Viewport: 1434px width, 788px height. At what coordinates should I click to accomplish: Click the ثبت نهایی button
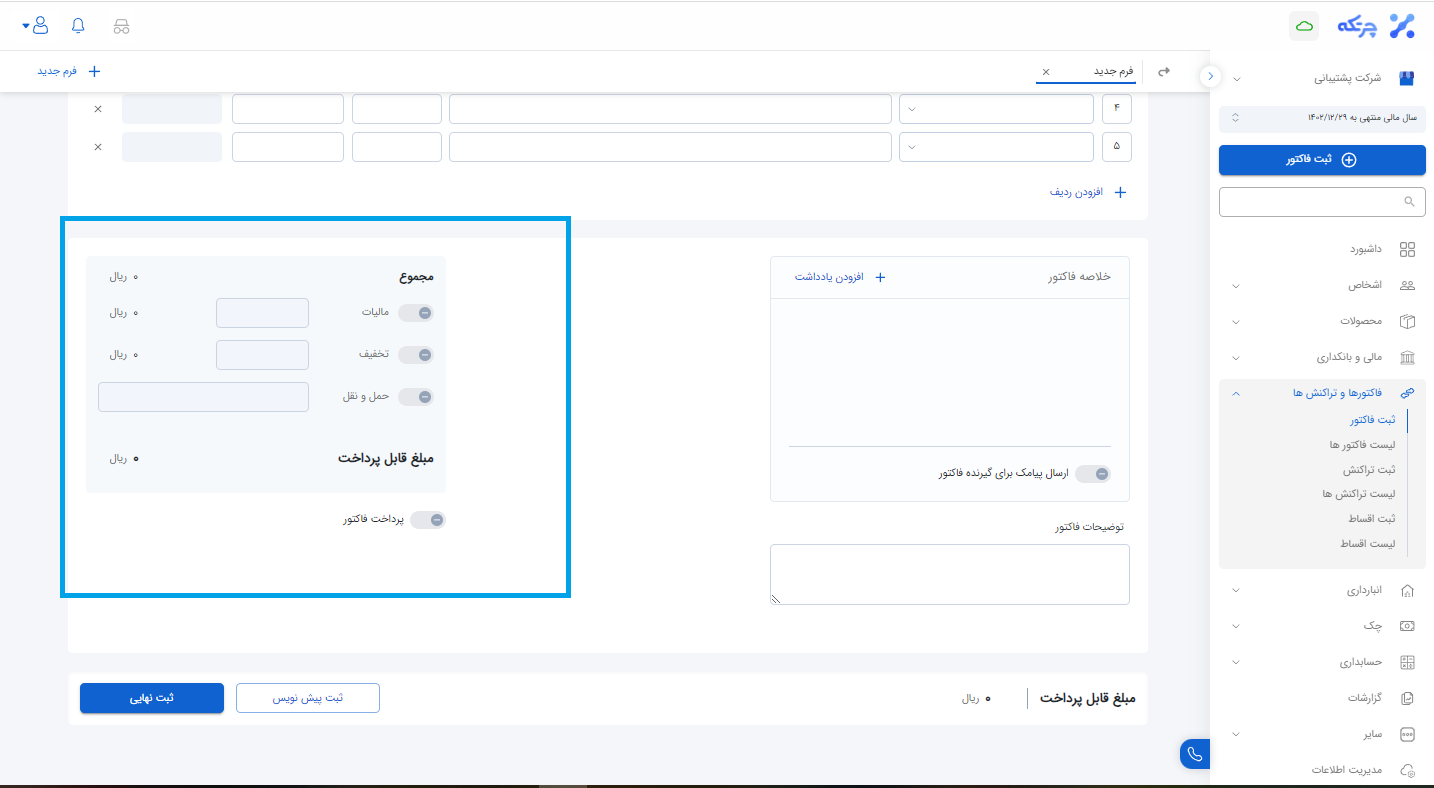[x=152, y=698]
